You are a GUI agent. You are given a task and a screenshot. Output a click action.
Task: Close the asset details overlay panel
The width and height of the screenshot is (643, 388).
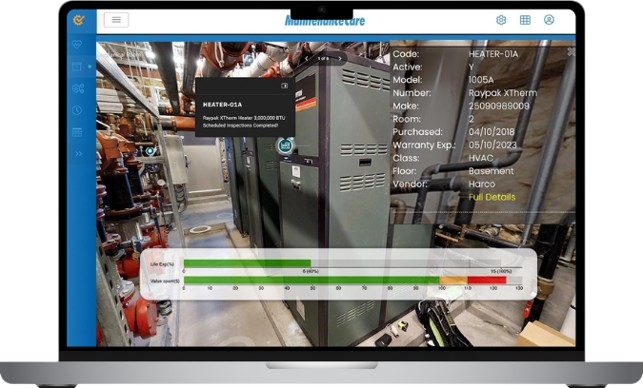pyautogui.click(x=571, y=52)
